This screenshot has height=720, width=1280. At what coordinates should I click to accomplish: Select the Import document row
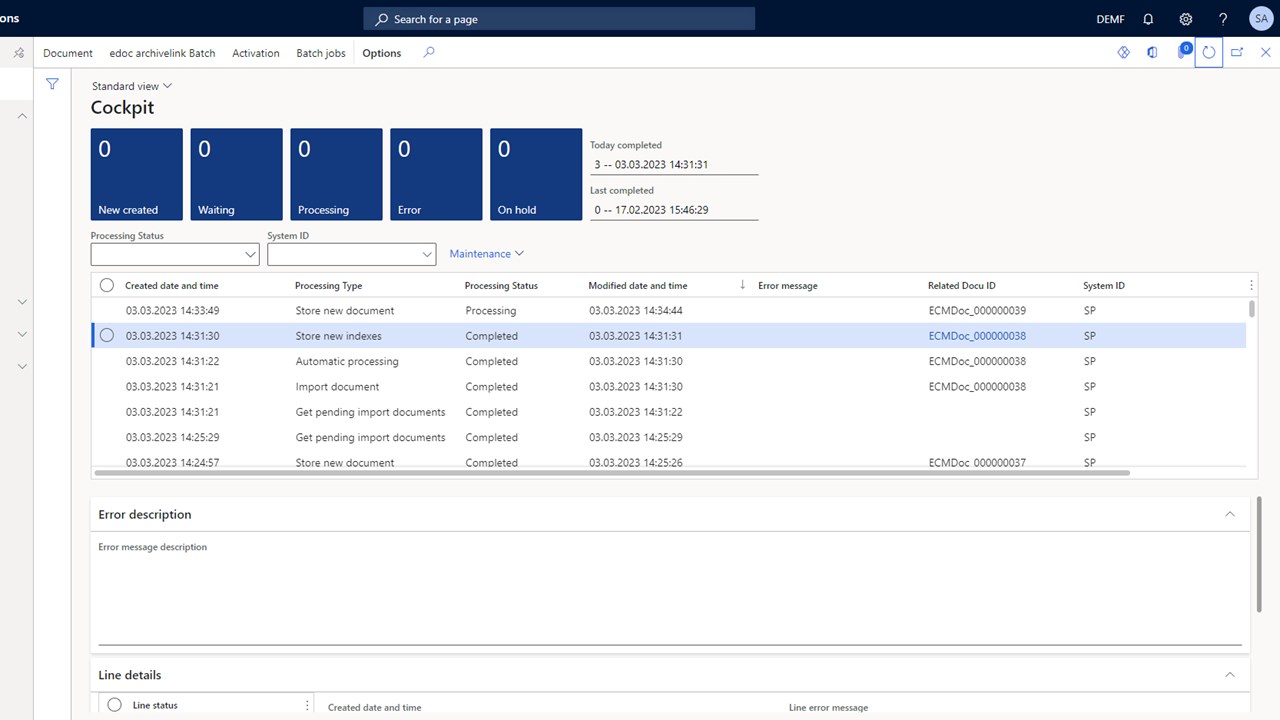669,387
